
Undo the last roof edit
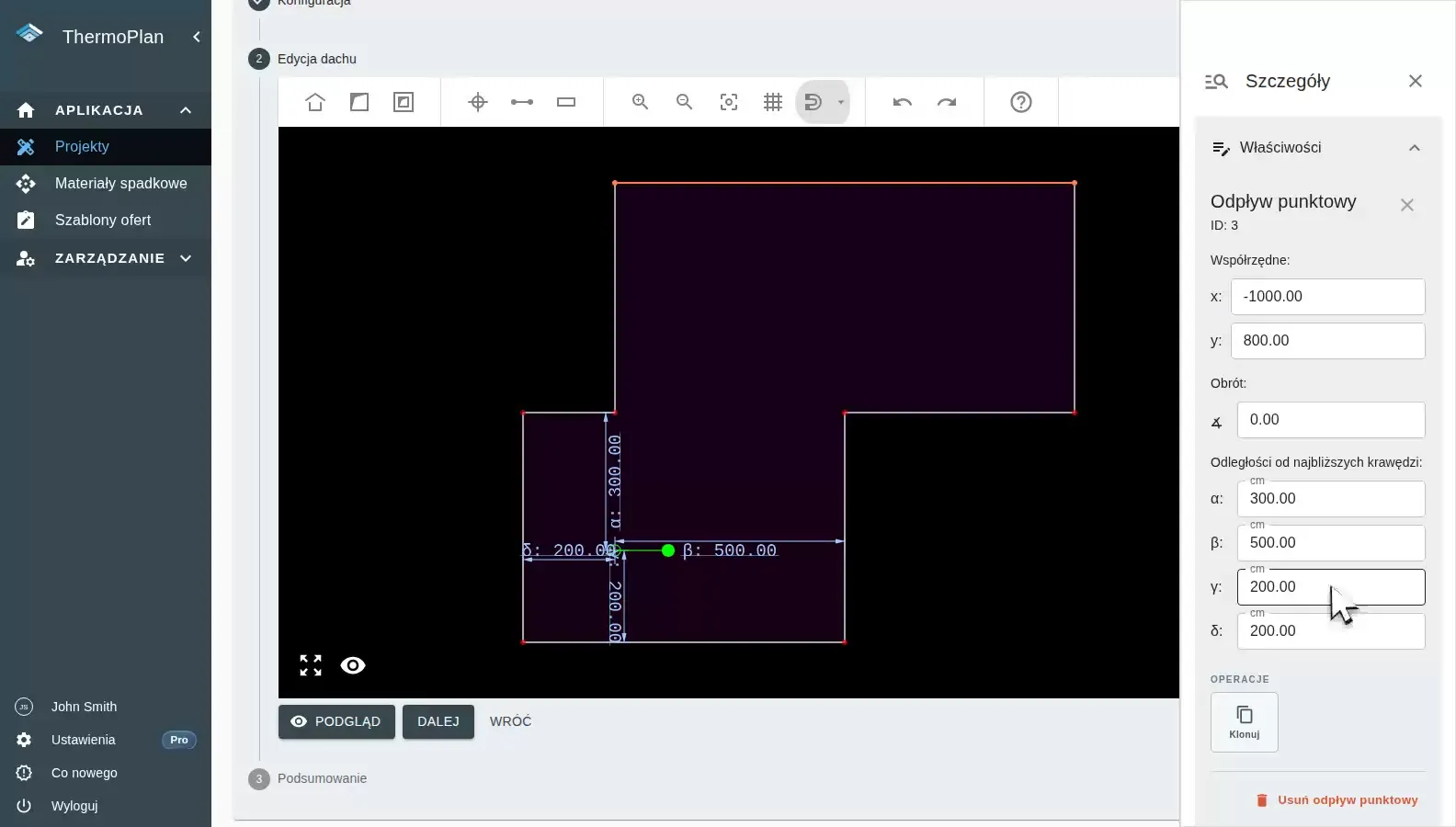903,102
